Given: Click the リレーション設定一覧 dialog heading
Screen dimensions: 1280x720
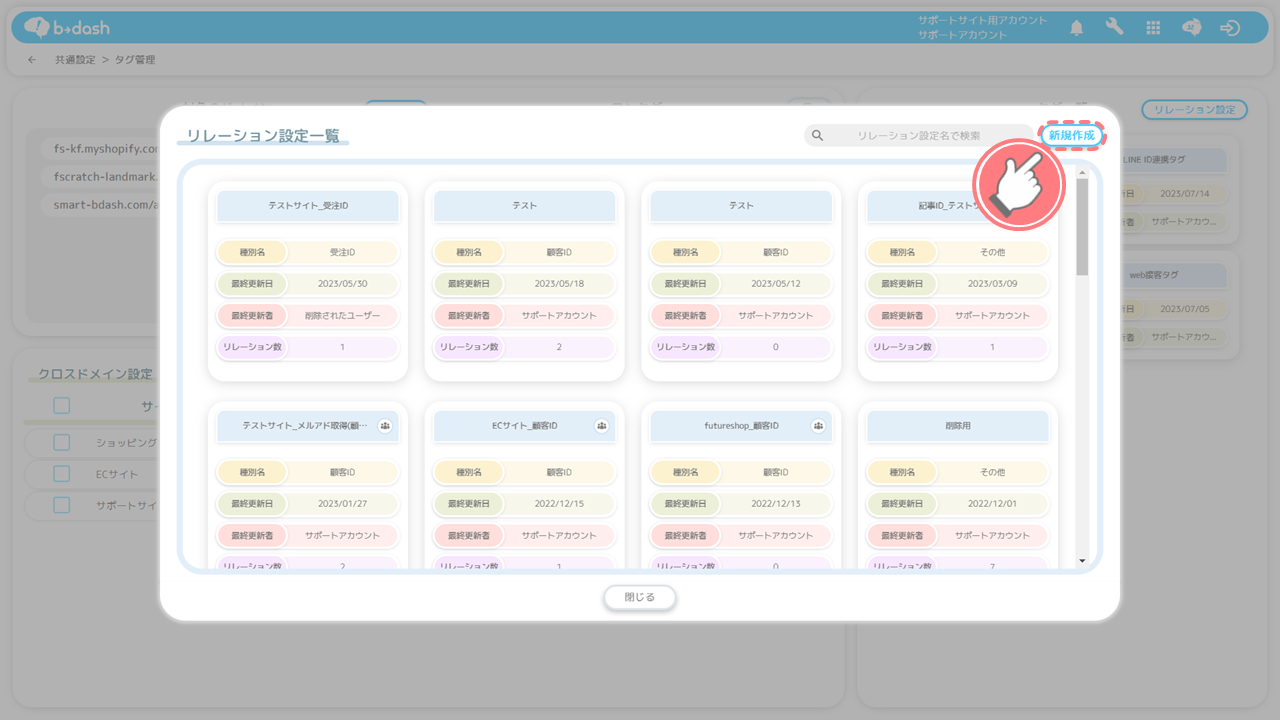Looking at the screenshot, I should click(x=262, y=134).
